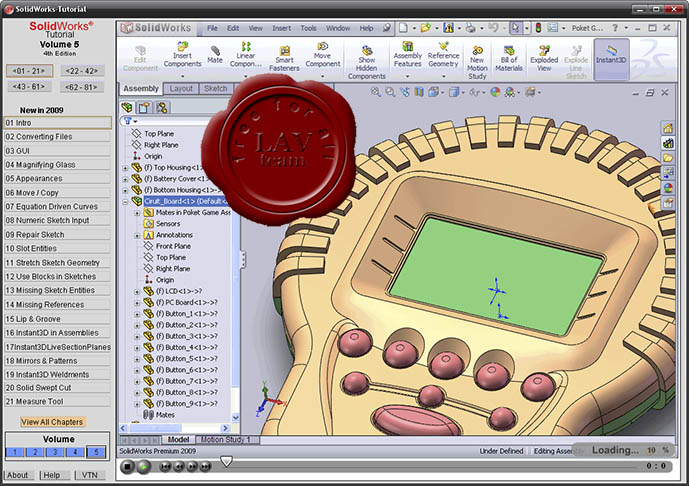Viewport: 689px width, 486px height.
Task: Click the New document icon
Action: coord(403,28)
